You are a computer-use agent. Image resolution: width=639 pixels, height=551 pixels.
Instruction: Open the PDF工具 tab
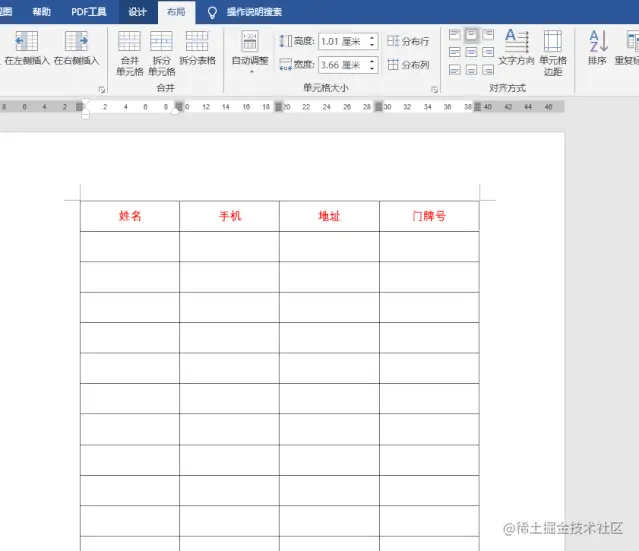(x=89, y=12)
